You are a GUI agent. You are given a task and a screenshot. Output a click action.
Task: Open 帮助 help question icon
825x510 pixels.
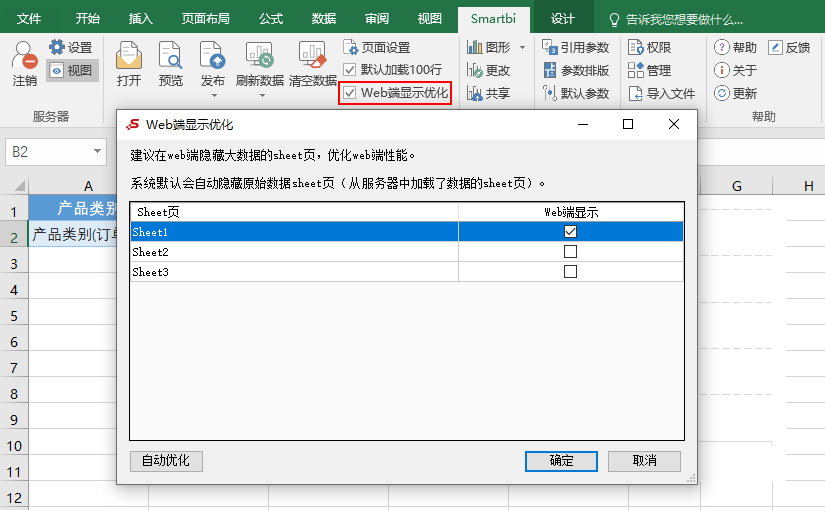(x=721, y=47)
